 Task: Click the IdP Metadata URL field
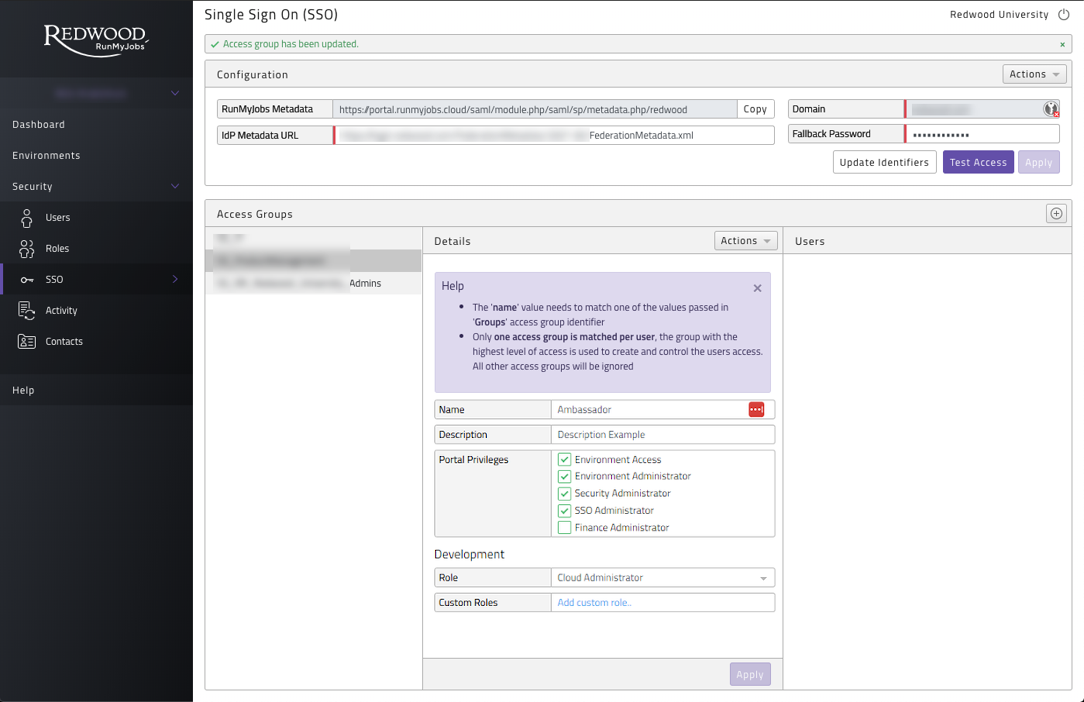coord(554,136)
